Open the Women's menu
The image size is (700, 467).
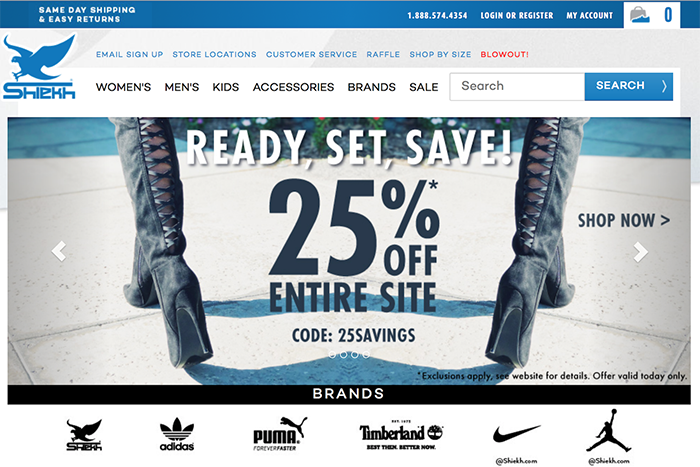[x=123, y=87]
